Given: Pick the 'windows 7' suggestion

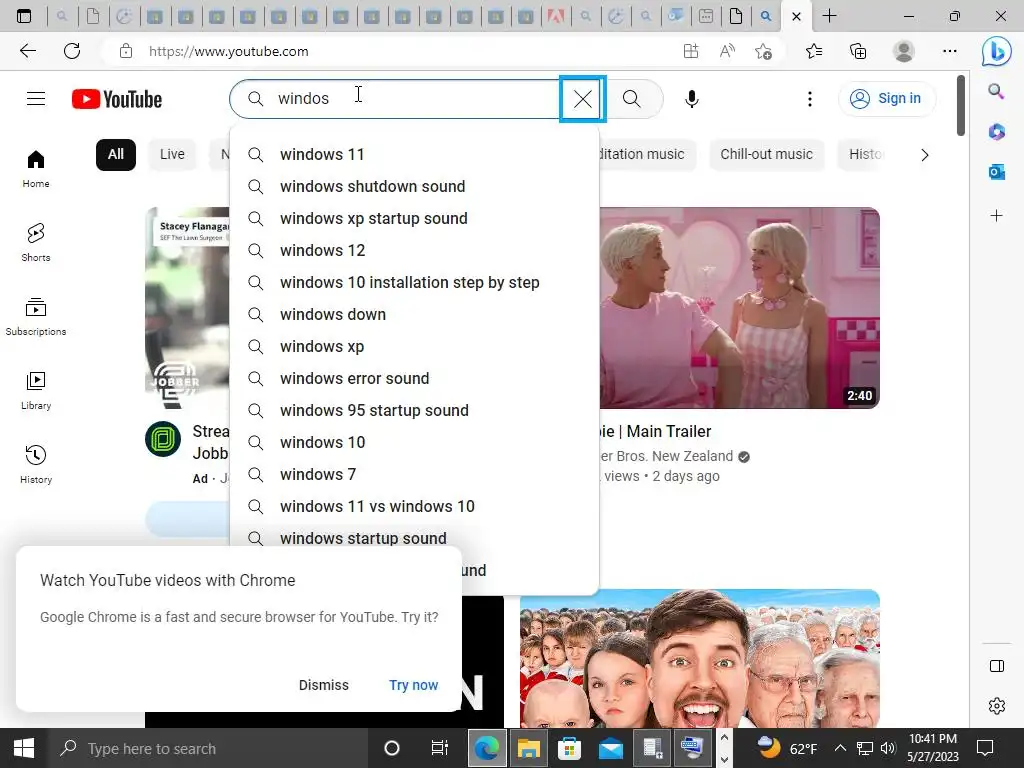Looking at the screenshot, I should tap(414, 475).
